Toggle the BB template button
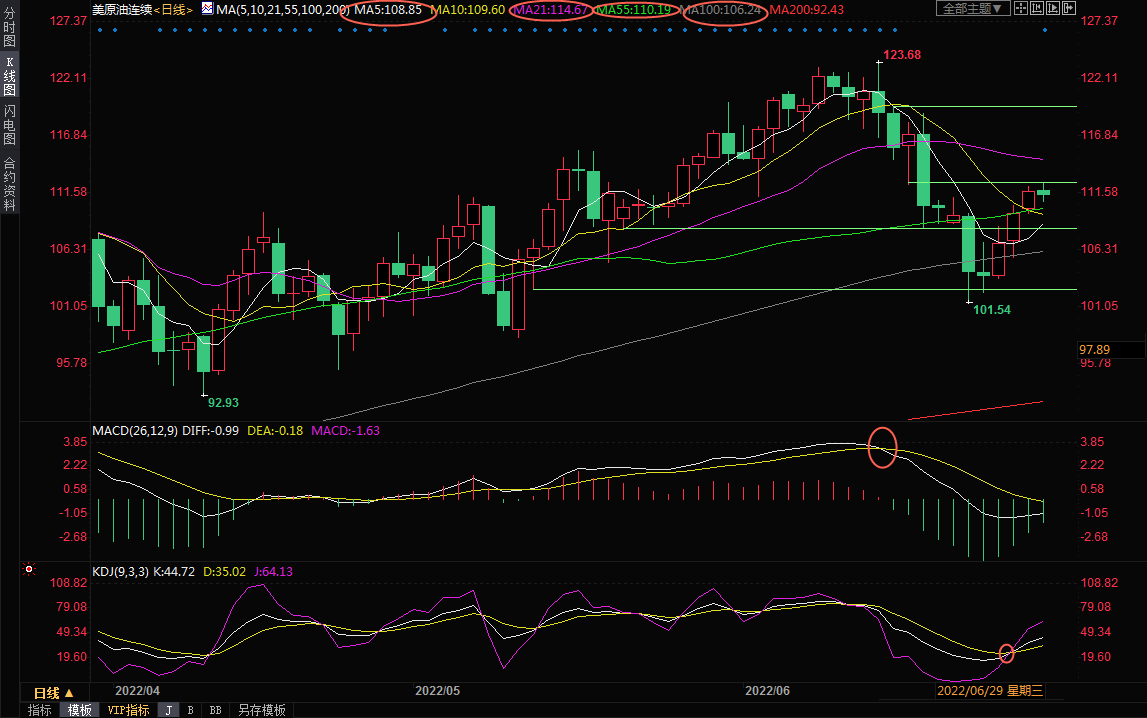1147x718 pixels. coord(215,710)
